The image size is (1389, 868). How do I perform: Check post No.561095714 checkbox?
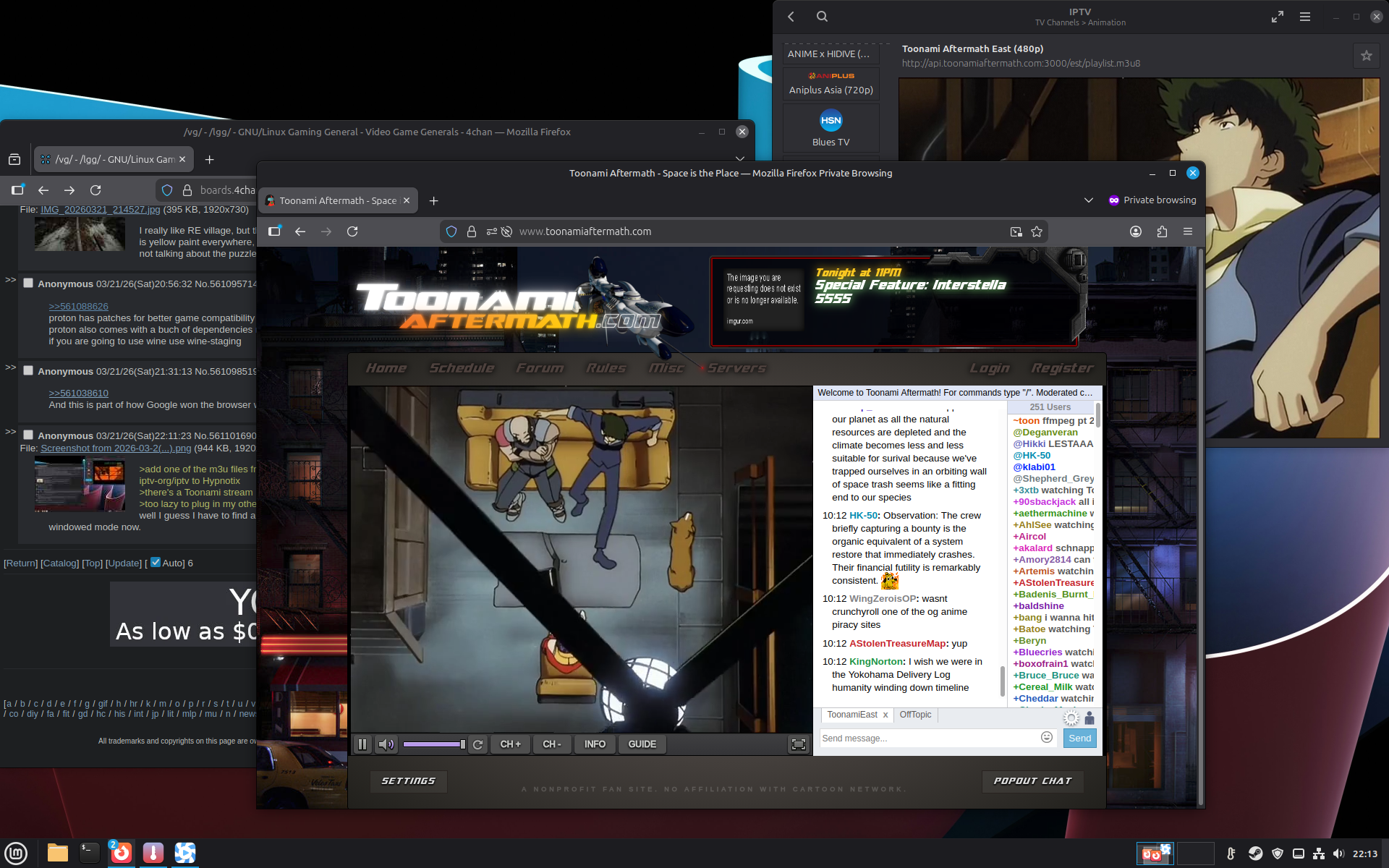click(28, 283)
